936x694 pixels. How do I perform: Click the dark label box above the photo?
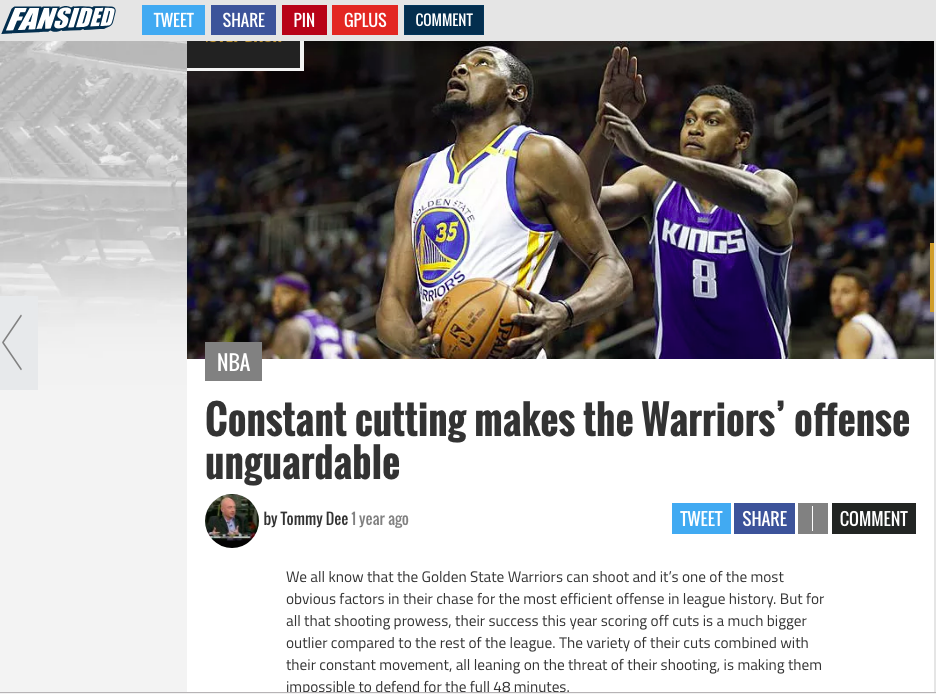pos(245,54)
